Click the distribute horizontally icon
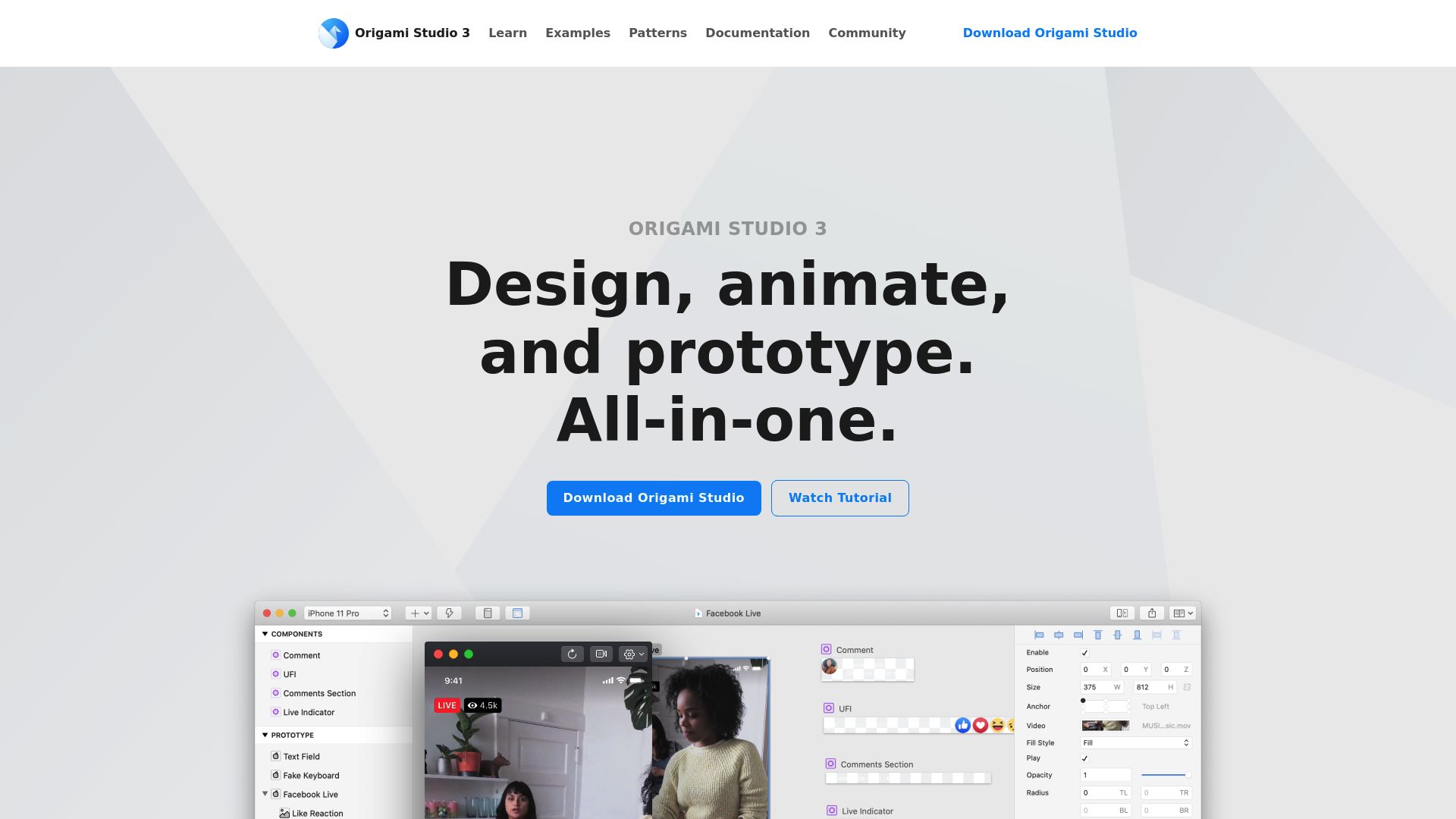Screen dimensions: 1456x819 pos(1156,635)
